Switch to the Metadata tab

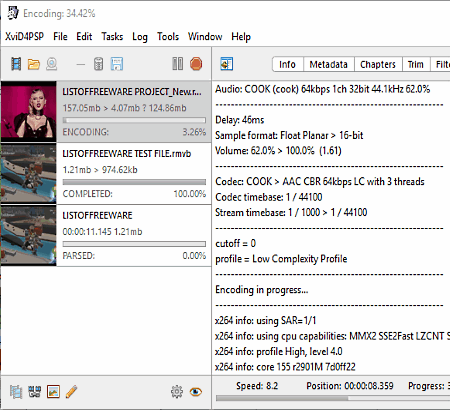point(329,64)
